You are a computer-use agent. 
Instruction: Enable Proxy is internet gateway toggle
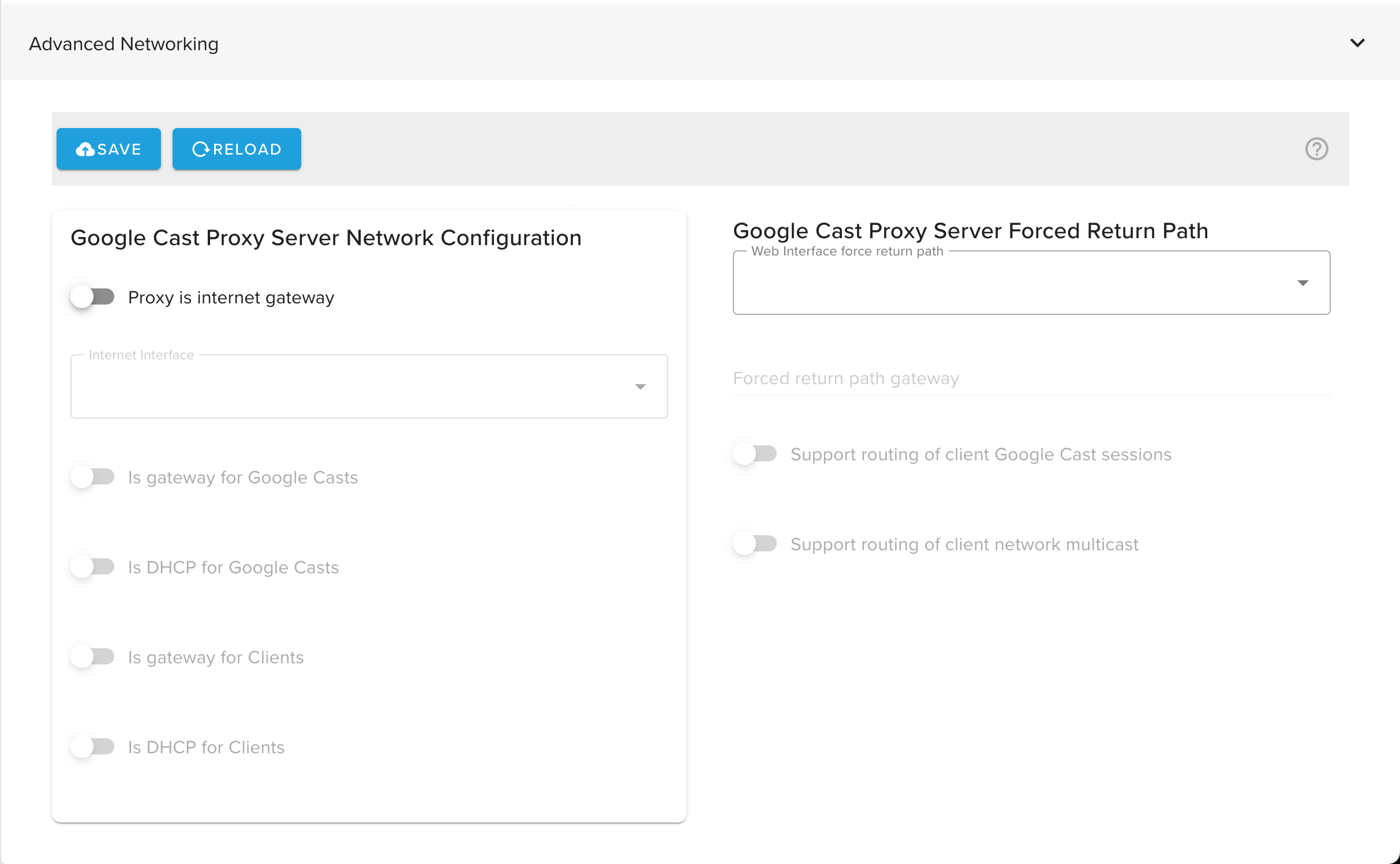92,297
